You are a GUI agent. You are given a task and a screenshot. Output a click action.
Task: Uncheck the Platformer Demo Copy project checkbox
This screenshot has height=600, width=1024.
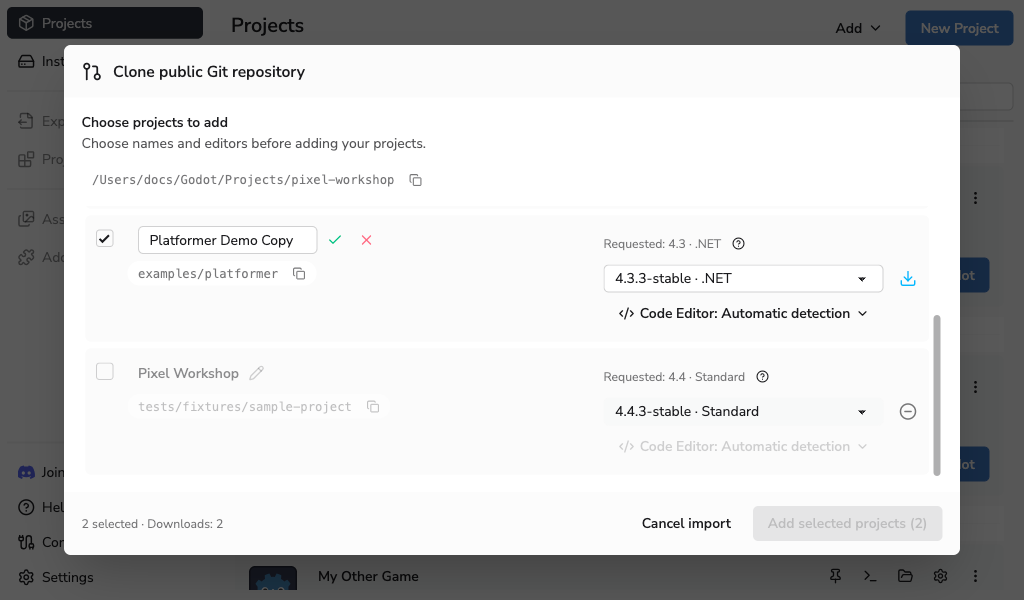tap(104, 238)
